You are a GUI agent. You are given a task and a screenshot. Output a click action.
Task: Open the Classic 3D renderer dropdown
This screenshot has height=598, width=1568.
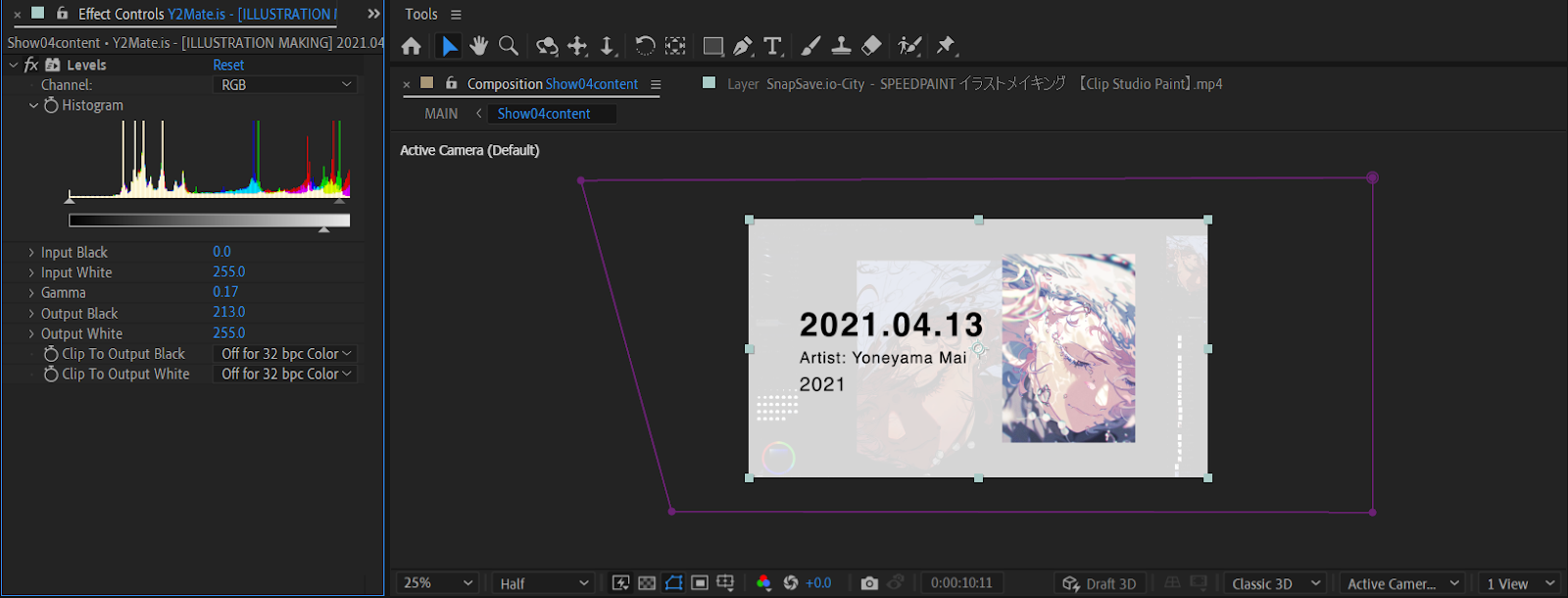[x=1277, y=583]
